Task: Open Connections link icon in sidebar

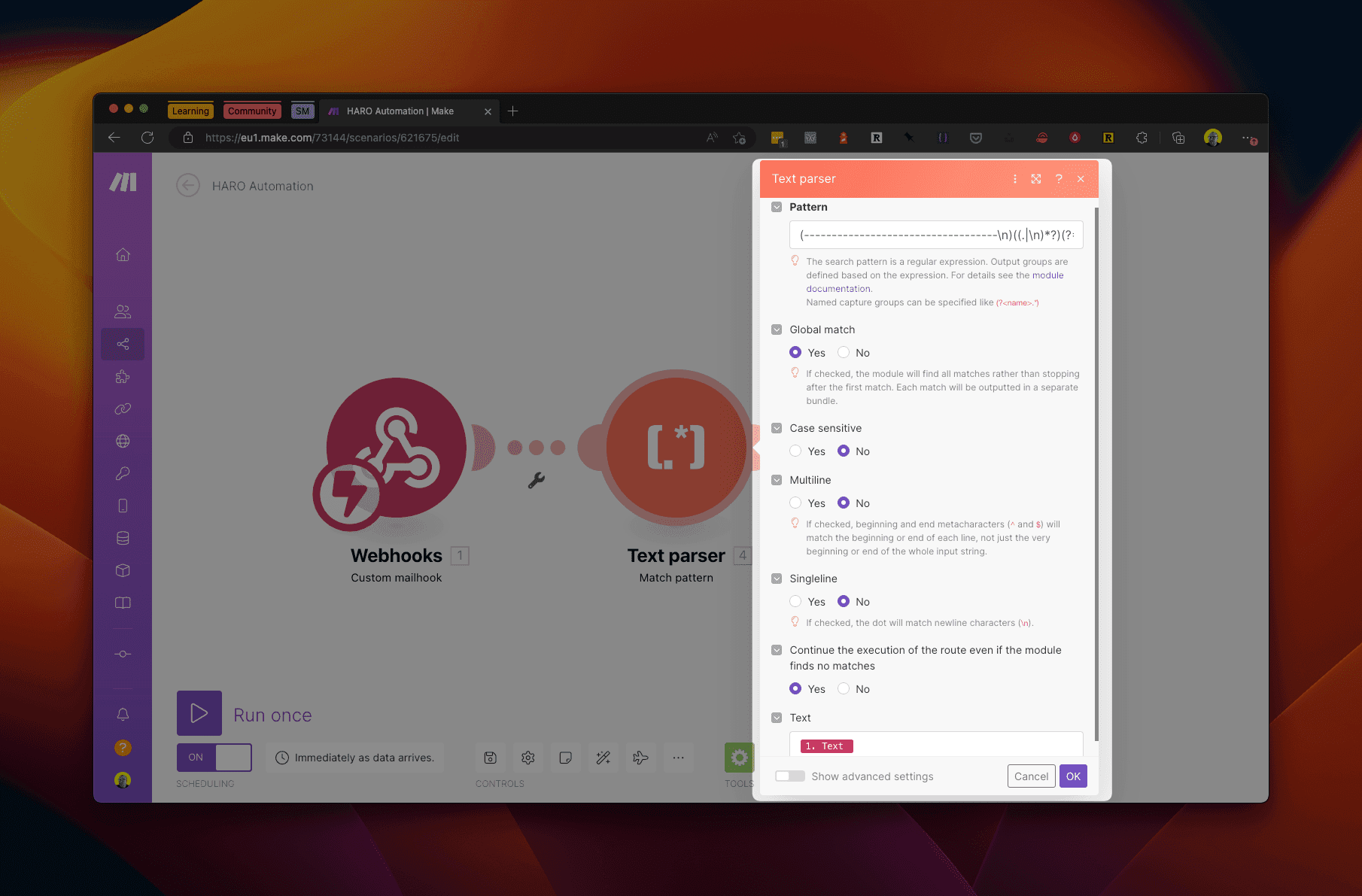Action: tap(123, 409)
